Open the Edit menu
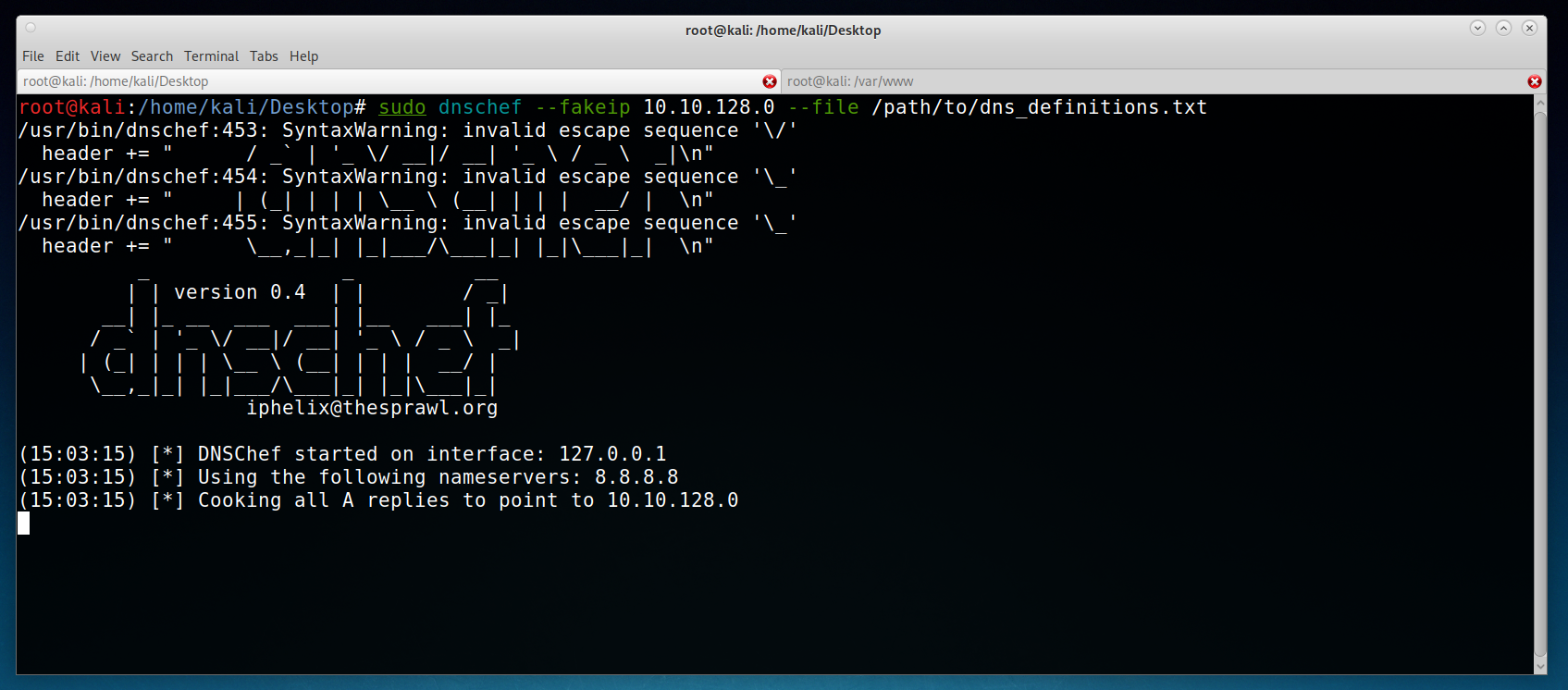1568x690 pixels. click(x=68, y=56)
